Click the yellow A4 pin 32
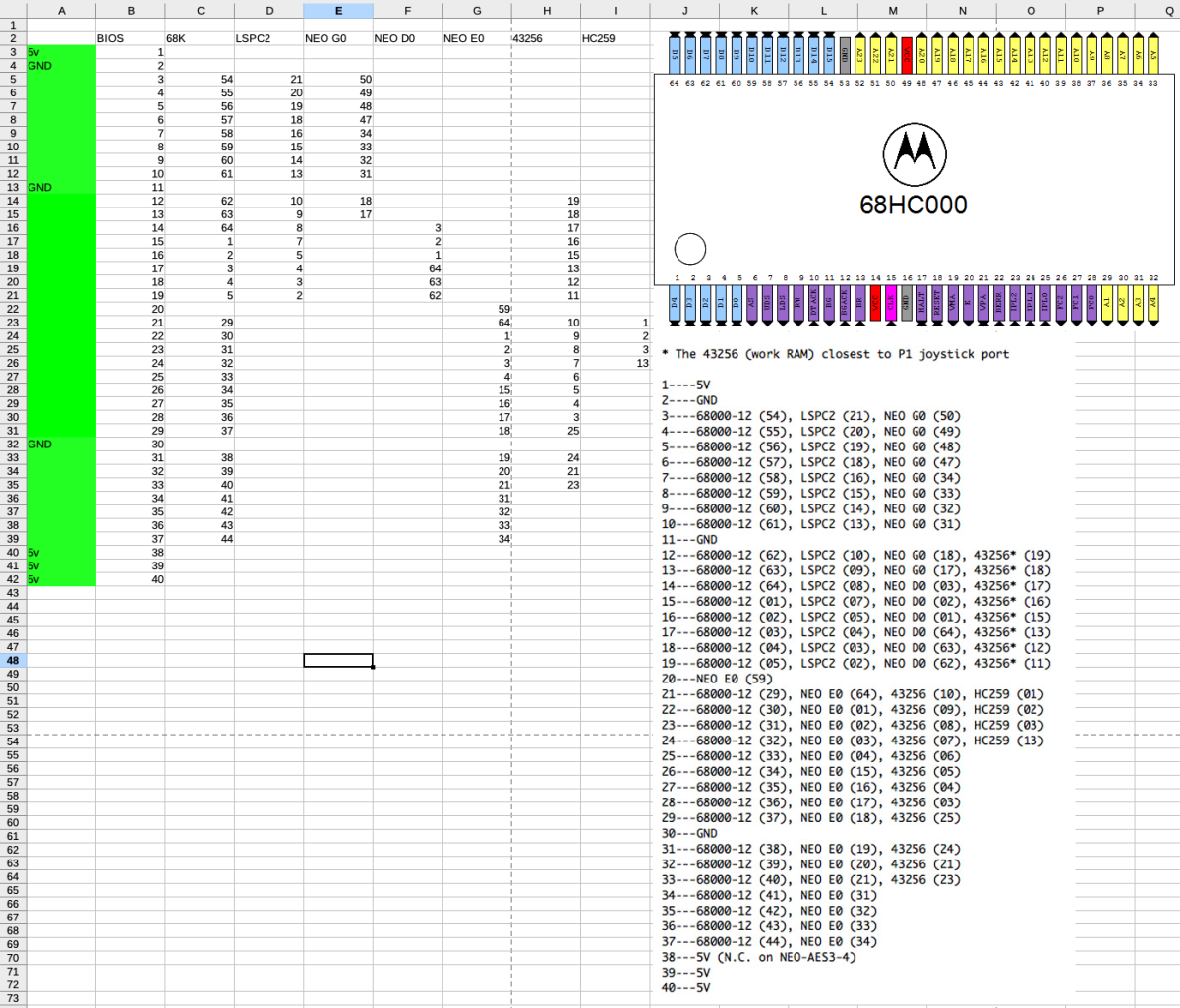The width and height of the screenshot is (1180, 1008). click(x=1153, y=303)
